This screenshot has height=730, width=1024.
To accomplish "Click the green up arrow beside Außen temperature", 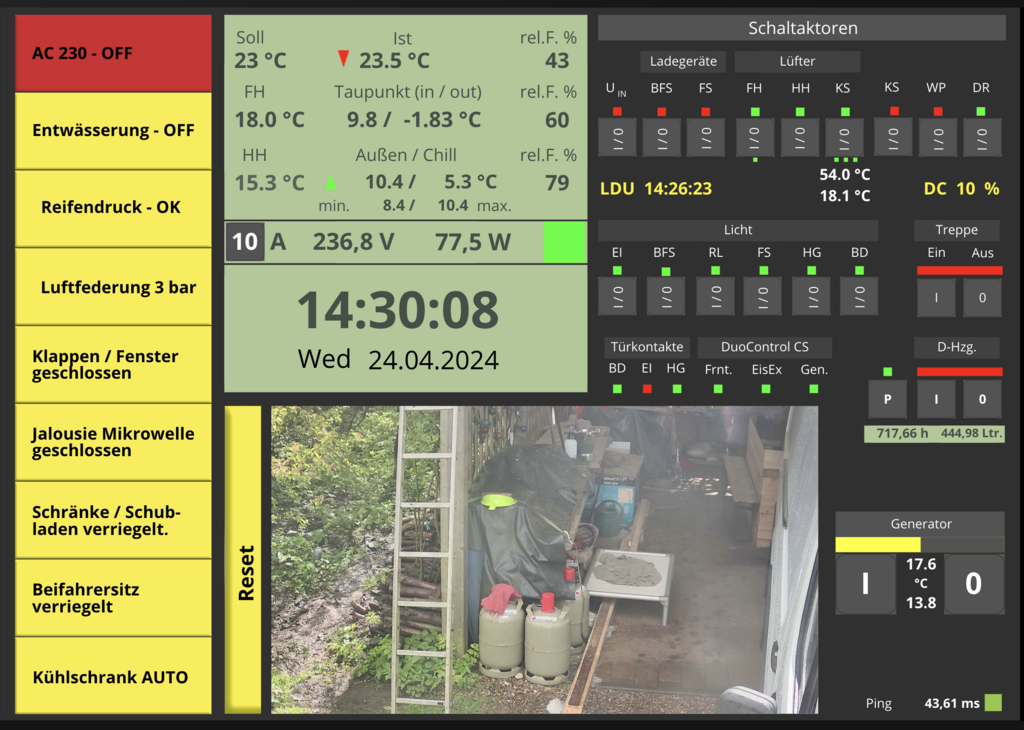I will click(x=331, y=183).
